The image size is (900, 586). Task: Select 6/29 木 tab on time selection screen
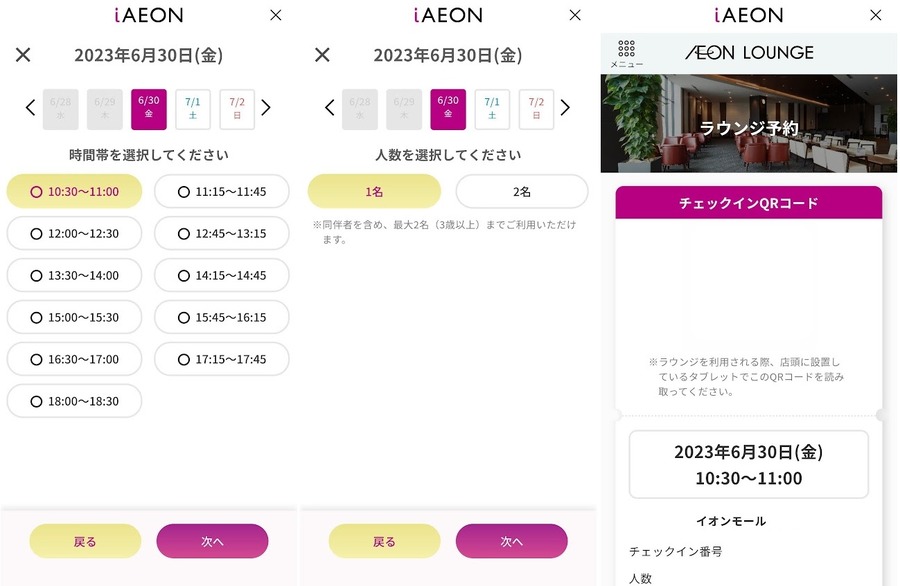(104, 108)
